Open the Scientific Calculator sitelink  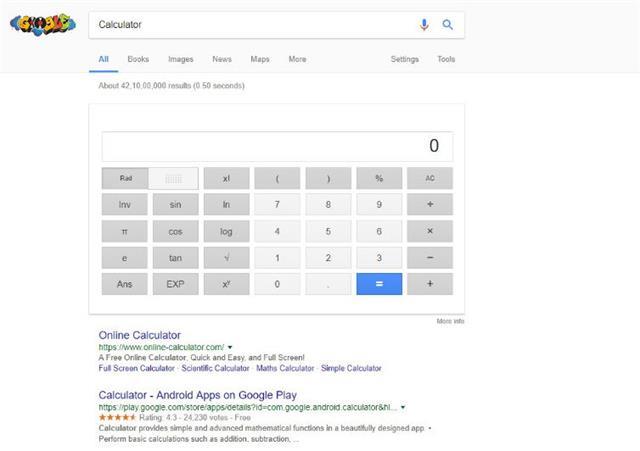tap(215, 368)
